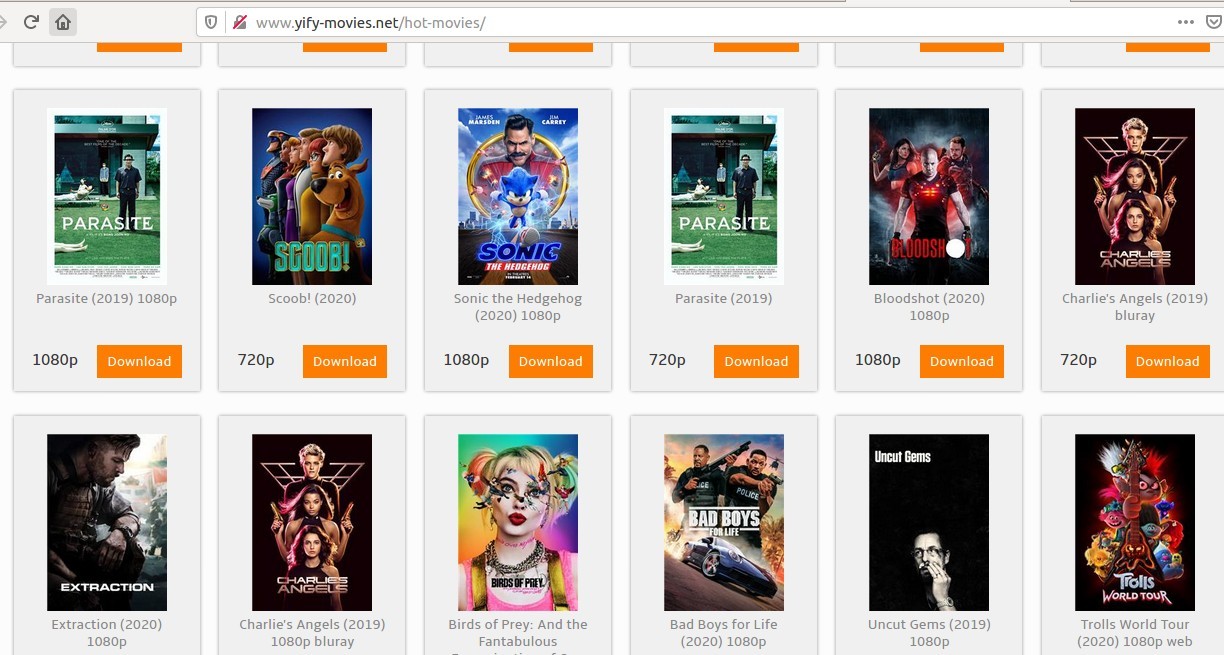The height and width of the screenshot is (655, 1224).
Task: Open the 'Charlie's Angels (2019) 1080p bluray' title
Action: [312, 633]
